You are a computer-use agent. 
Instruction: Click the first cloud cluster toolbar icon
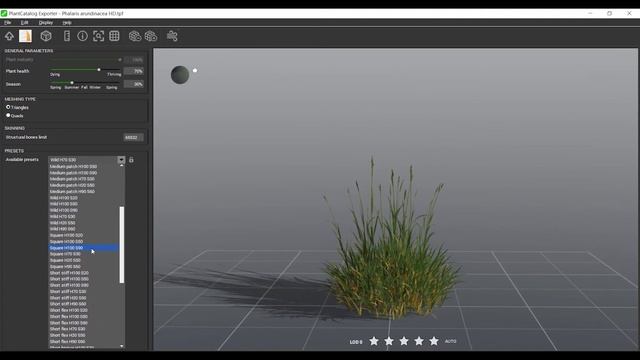[x=135, y=36]
